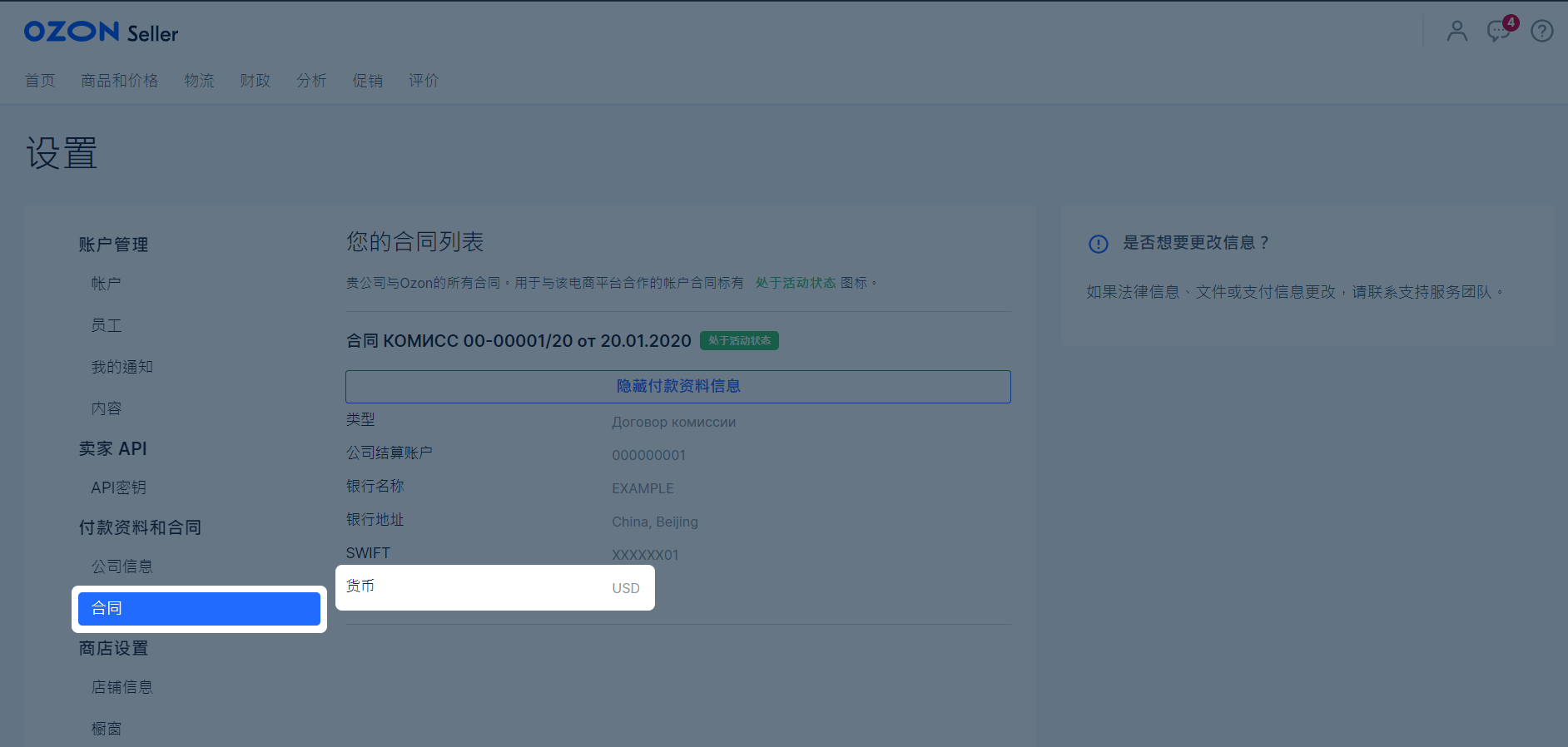Viewport: 1568px width, 747px height.
Task: Open the 物流 menu
Action: pos(199,81)
